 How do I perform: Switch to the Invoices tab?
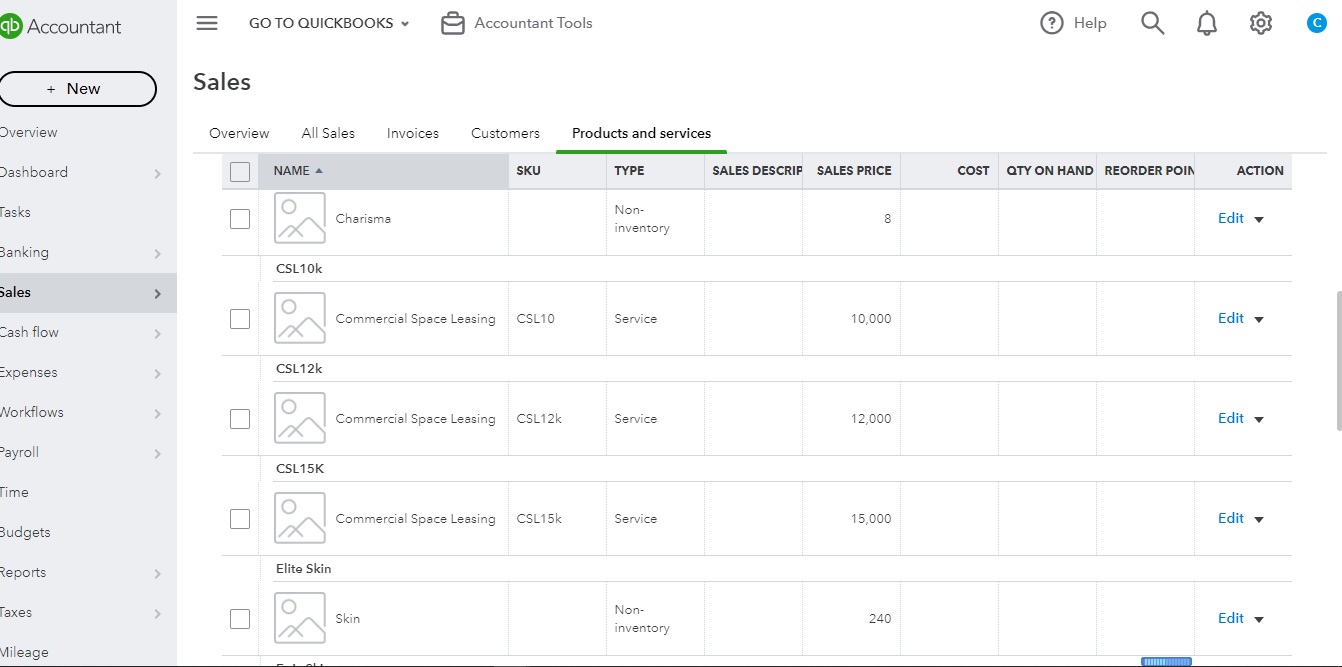(413, 133)
